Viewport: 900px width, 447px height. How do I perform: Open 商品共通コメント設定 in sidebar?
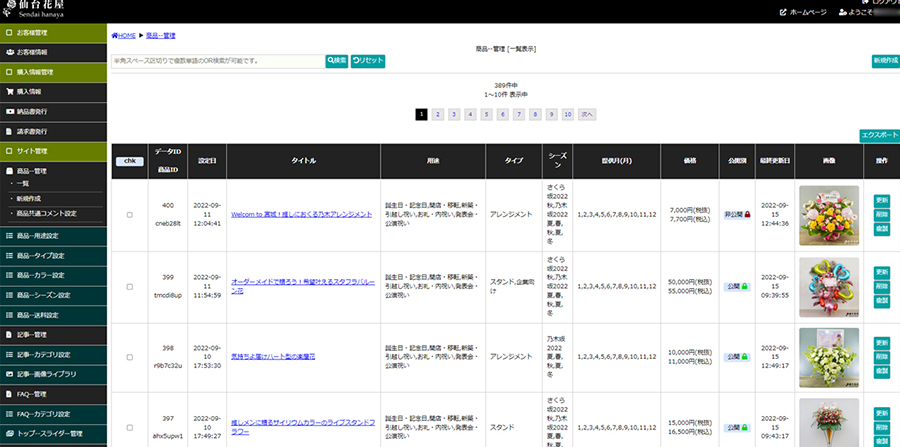pyautogui.click(x=46, y=213)
